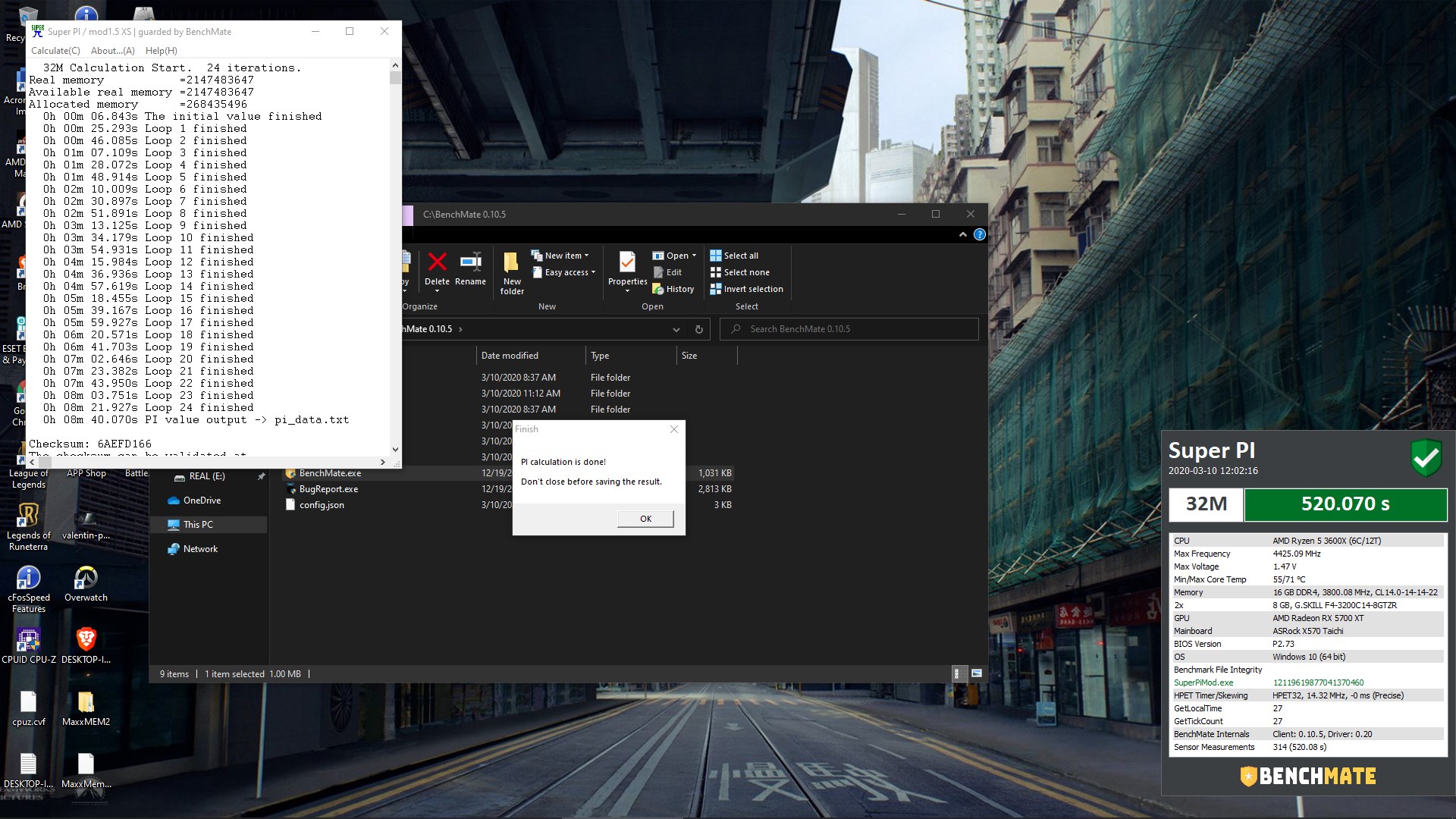Switch to details view icon in status bar

pyautogui.click(x=958, y=673)
